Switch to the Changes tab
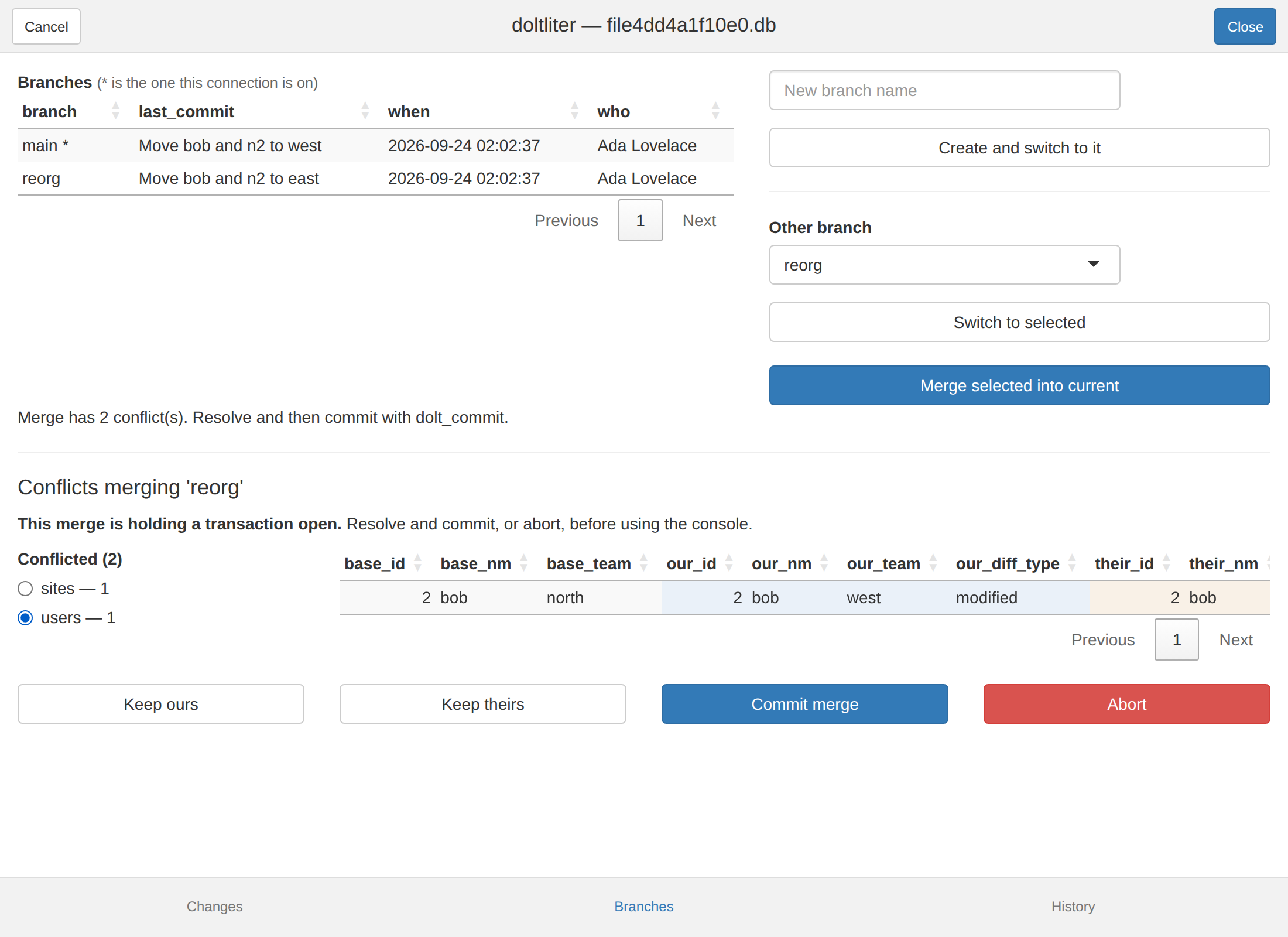The height and width of the screenshot is (937, 1288). pos(214,907)
